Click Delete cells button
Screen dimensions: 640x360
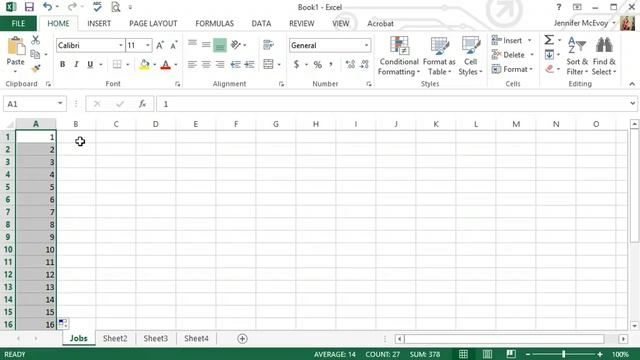[513, 55]
